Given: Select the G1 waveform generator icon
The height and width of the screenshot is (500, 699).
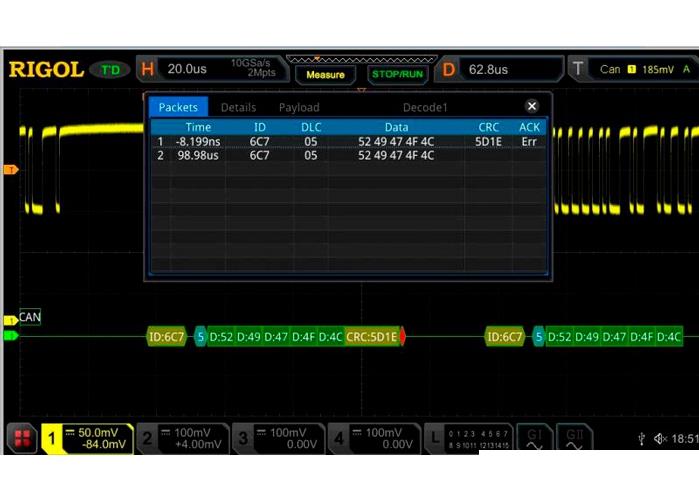Looking at the screenshot, I should click(x=535, y=438).
